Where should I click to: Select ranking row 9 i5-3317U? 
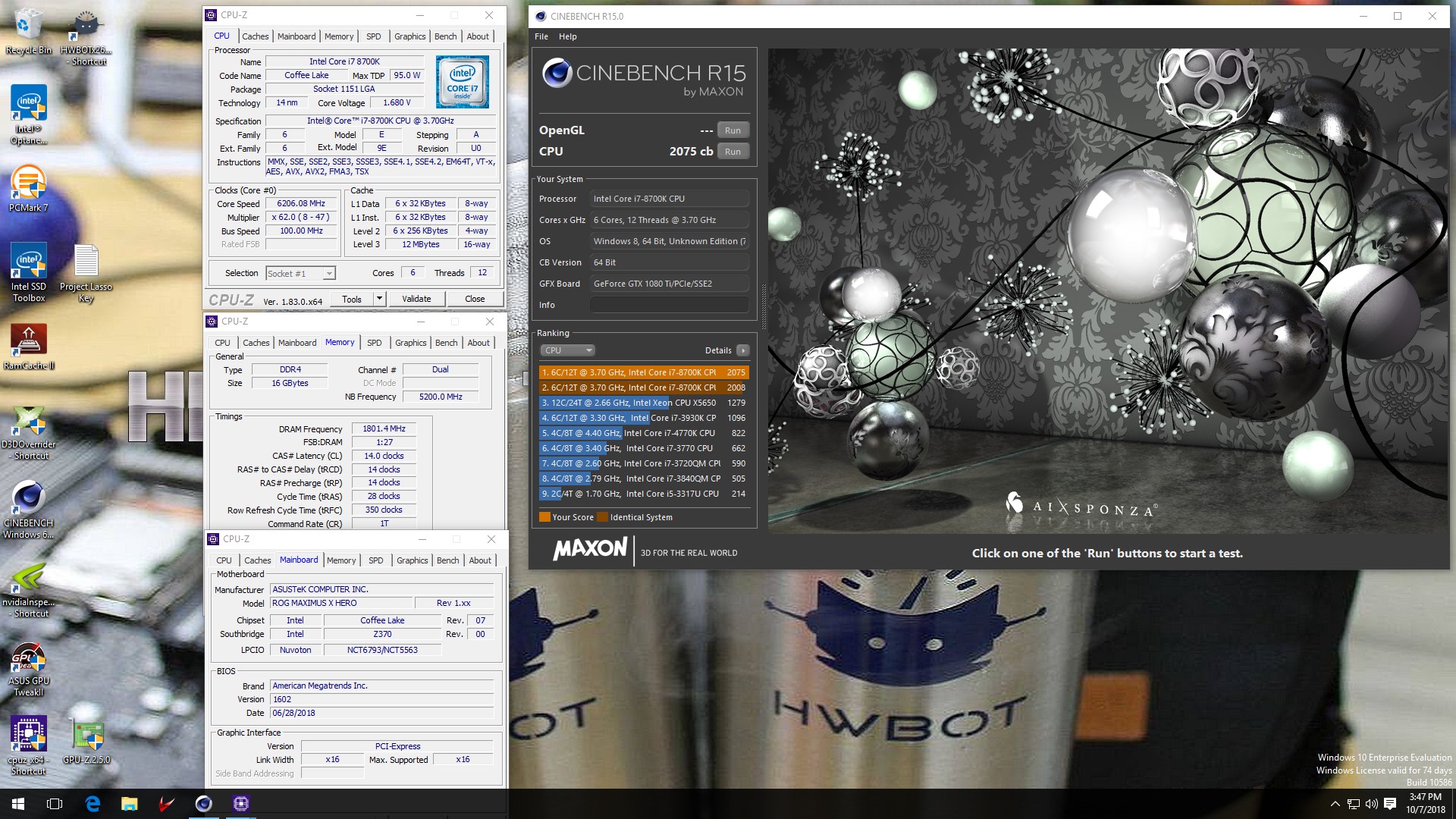[644, 494]
